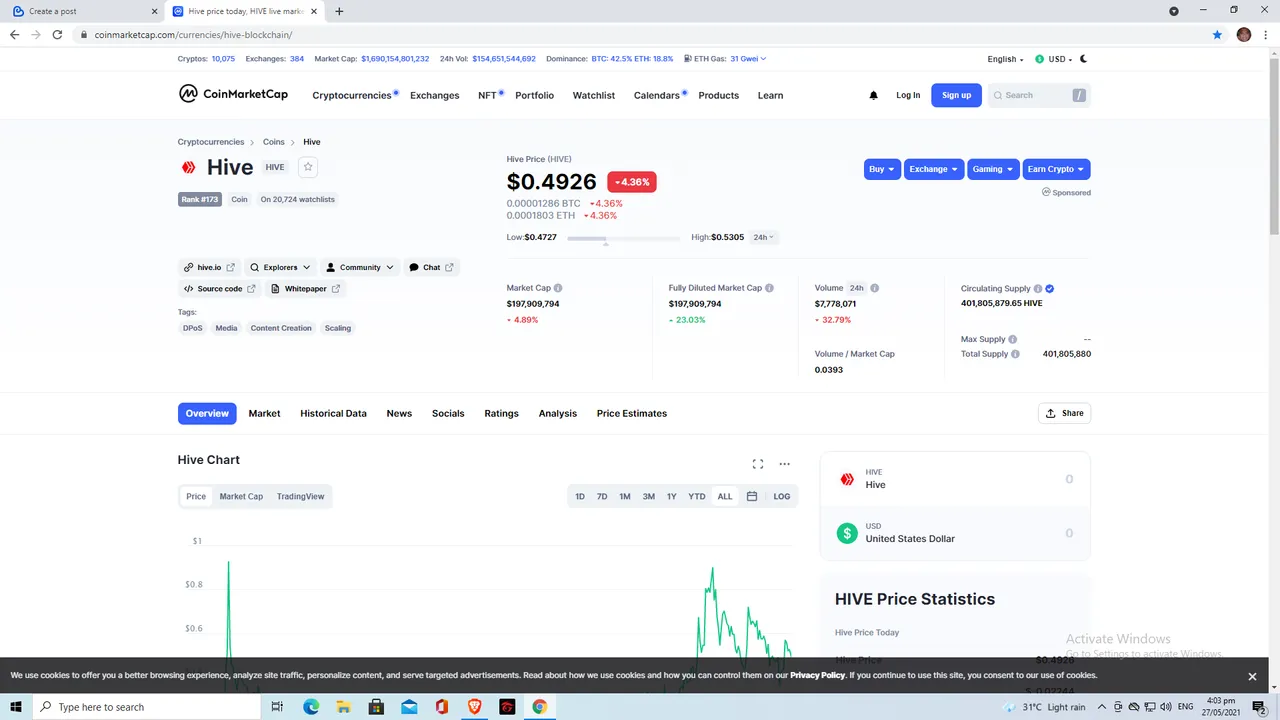Click Fully Diluted Market Cap info icon
The image size is (1280, 720).
(x=769, y=288)
